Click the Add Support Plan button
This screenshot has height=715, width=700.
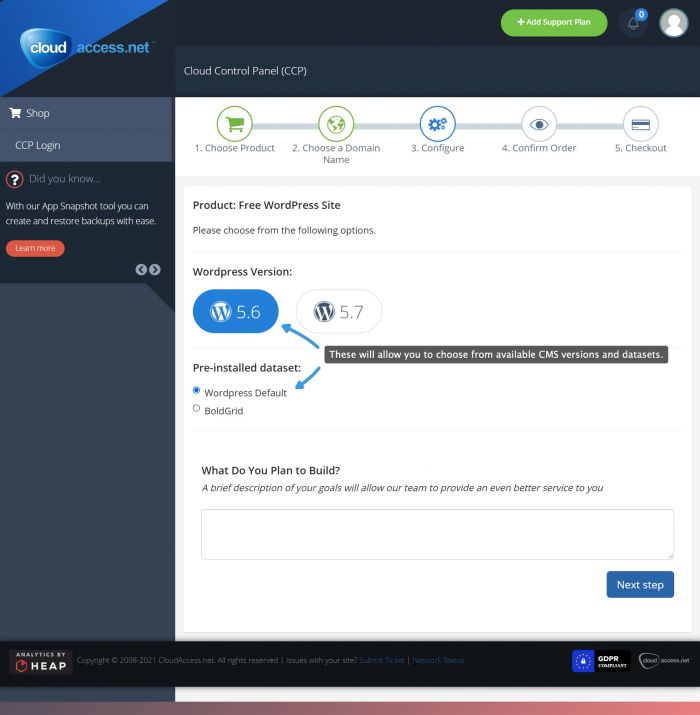(554, 22)
